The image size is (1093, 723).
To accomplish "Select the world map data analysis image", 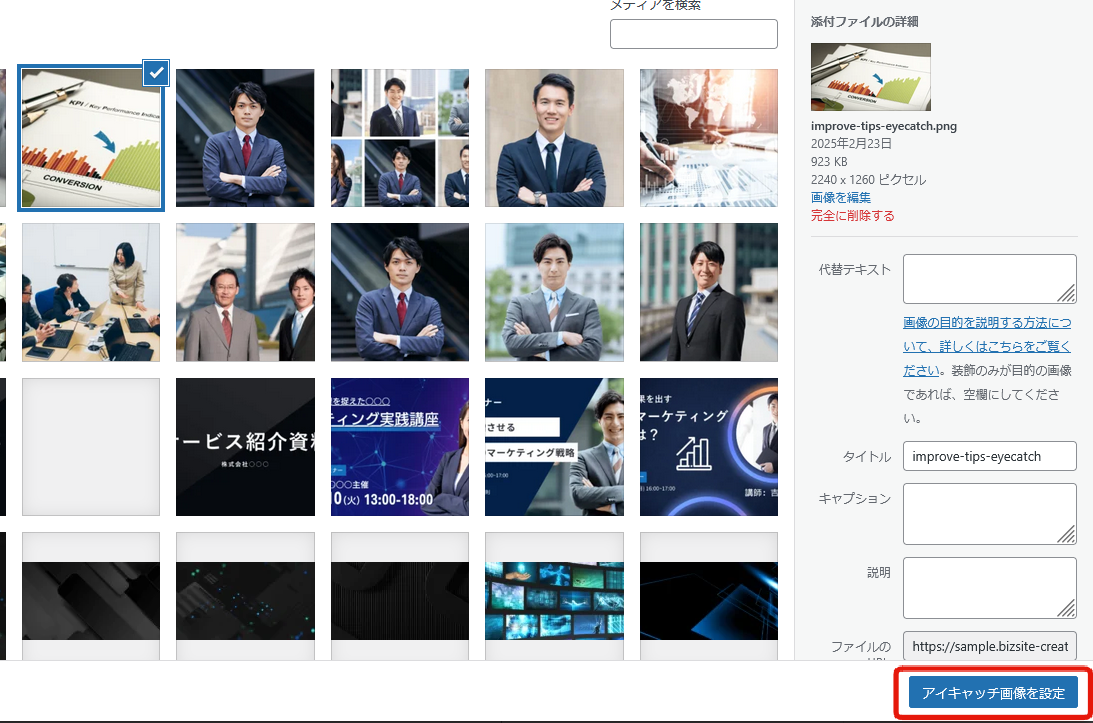I will pos(709,138).
